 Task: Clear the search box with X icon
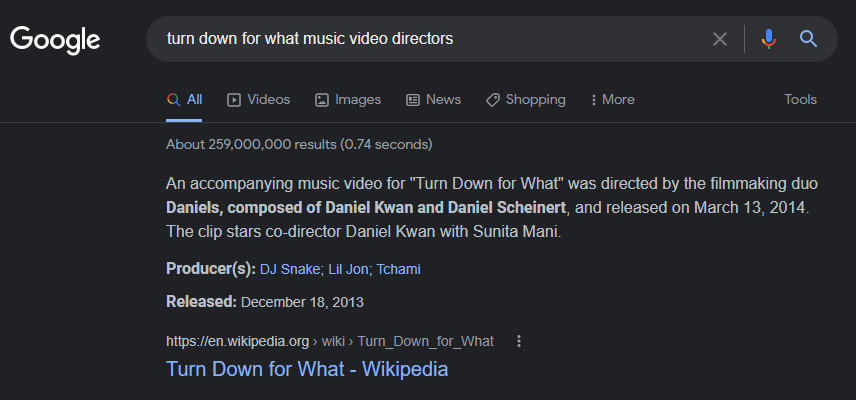(720, 39)
